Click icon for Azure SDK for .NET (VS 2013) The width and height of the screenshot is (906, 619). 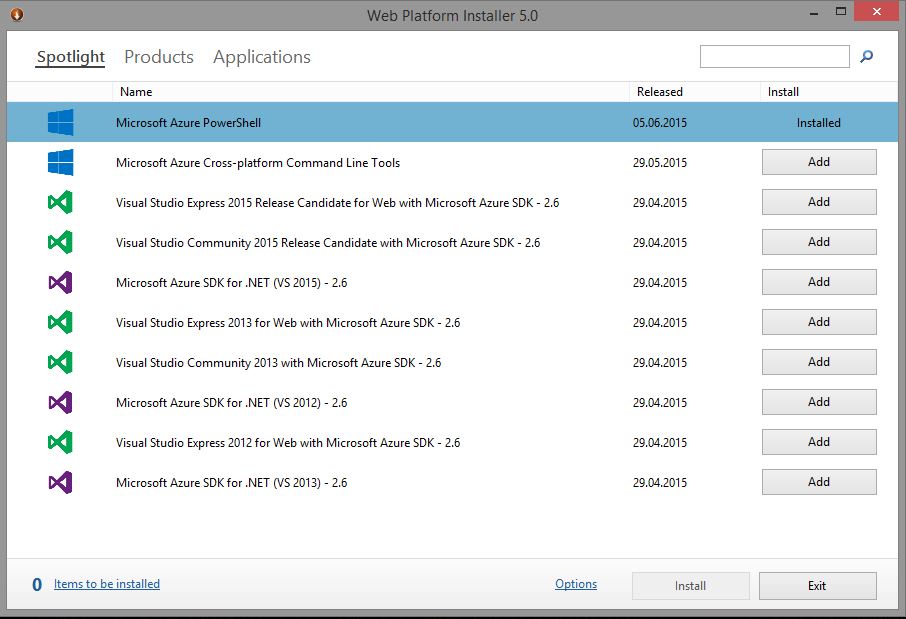(x=60, y=482)
